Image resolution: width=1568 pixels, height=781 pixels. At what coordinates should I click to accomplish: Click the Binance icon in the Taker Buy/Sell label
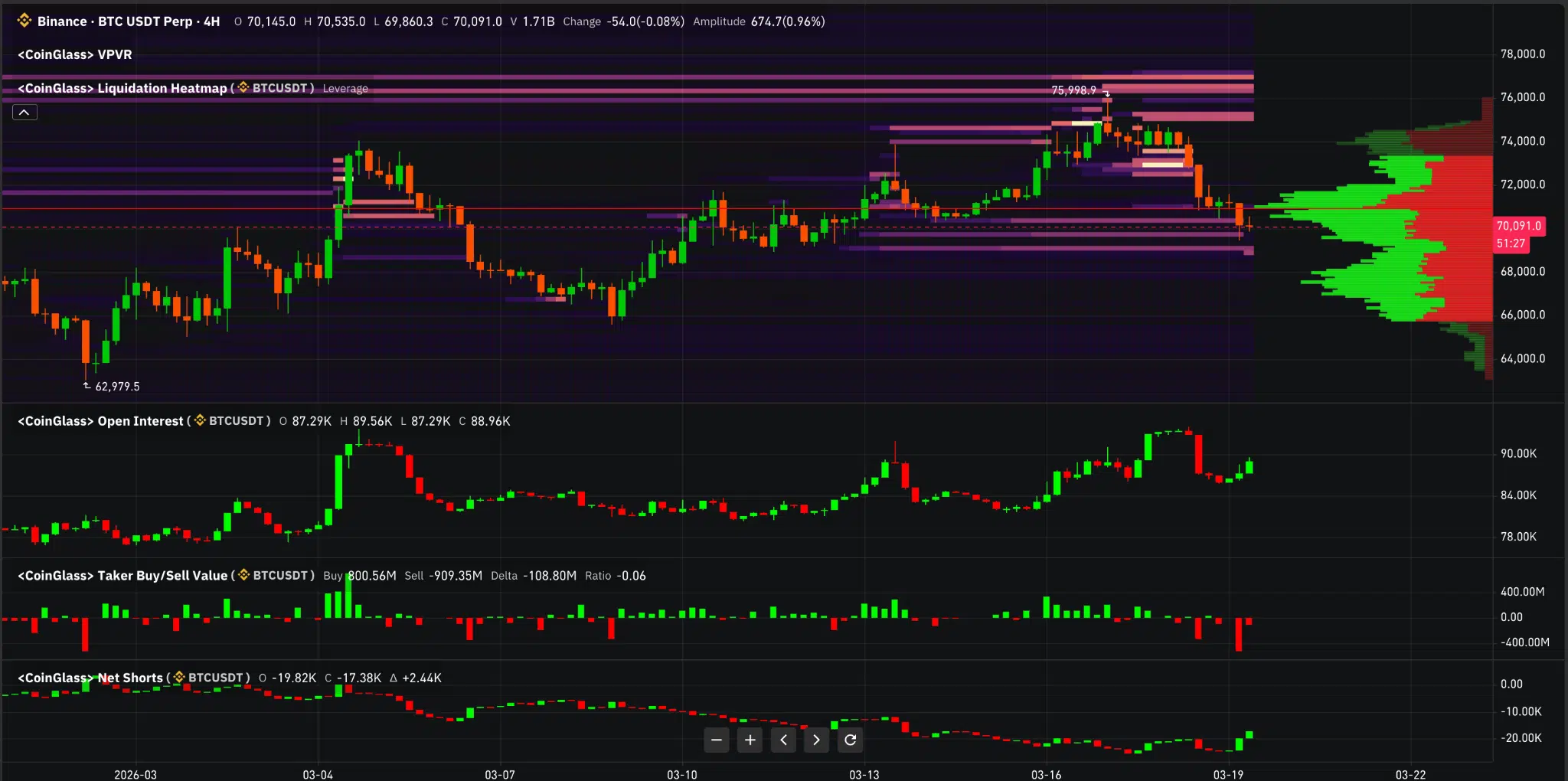(x=243, y=575)
